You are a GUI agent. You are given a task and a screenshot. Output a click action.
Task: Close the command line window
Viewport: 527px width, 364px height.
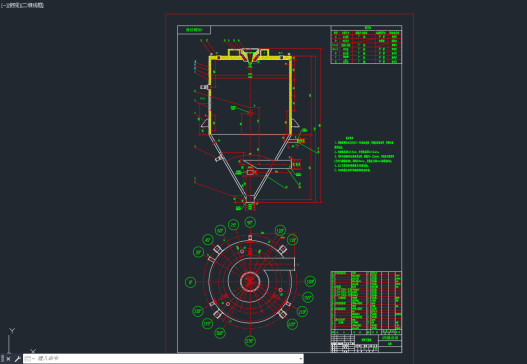point(8,359)
